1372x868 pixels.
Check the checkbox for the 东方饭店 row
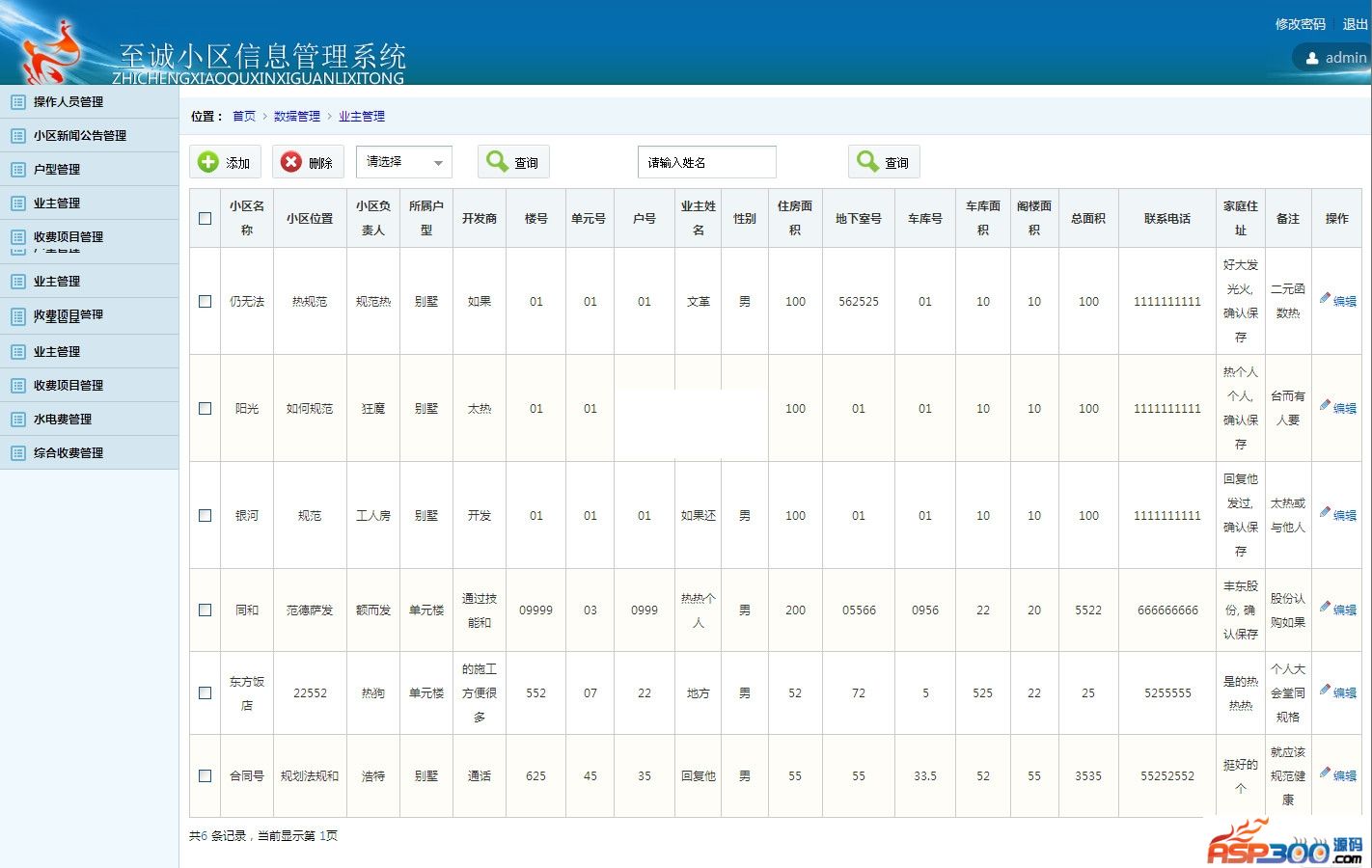click(205, 692)
